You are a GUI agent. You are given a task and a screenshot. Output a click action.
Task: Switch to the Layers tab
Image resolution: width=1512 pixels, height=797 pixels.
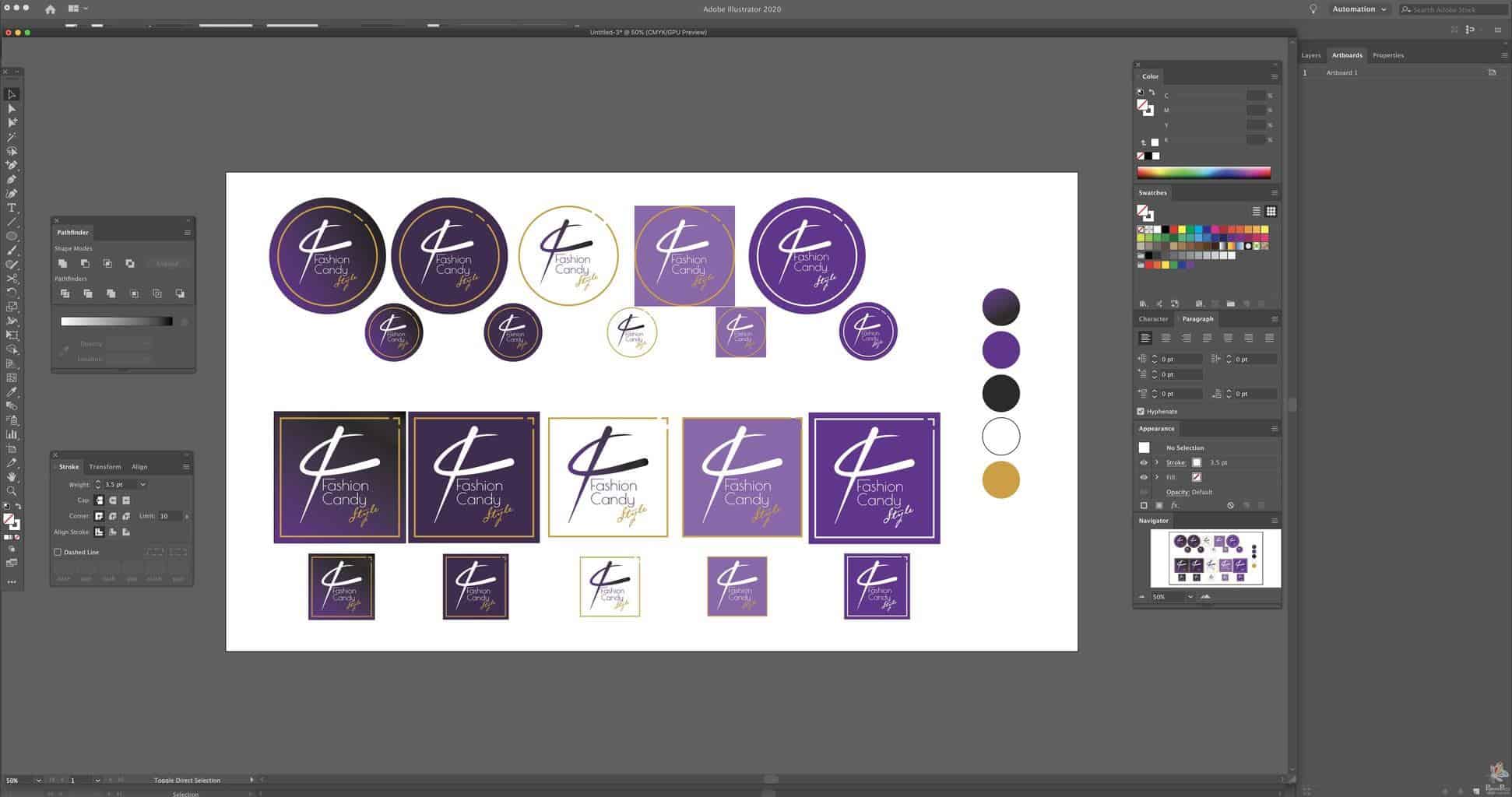coord(1311,55)
